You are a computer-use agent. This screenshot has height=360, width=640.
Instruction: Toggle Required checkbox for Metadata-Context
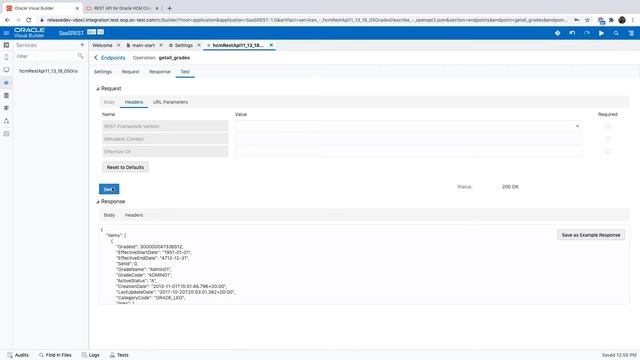coord(607,139)
